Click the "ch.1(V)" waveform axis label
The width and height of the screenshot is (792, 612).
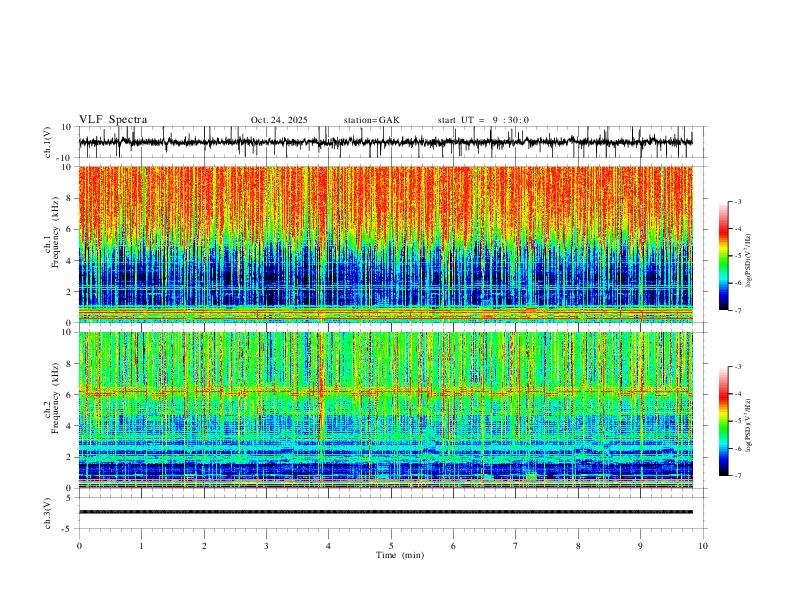click(x=48, y=142)
